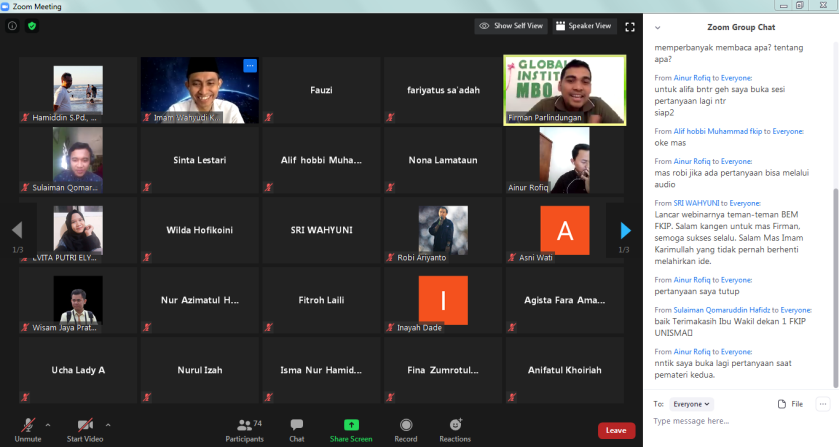Unmute the microphone
Image resolution: width=839 pixels, height=447 pixels.
click(28, 429)
